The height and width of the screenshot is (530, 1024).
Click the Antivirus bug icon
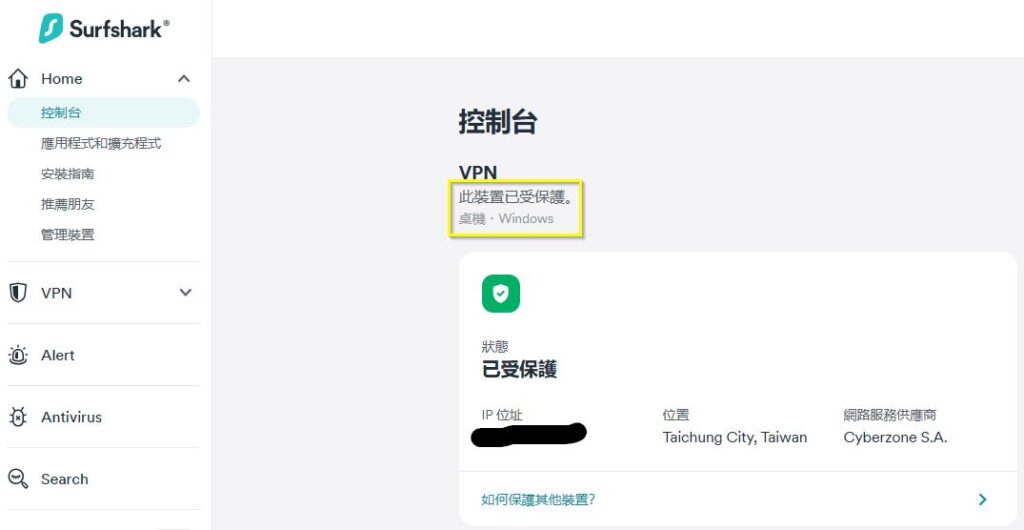(18, 417)
